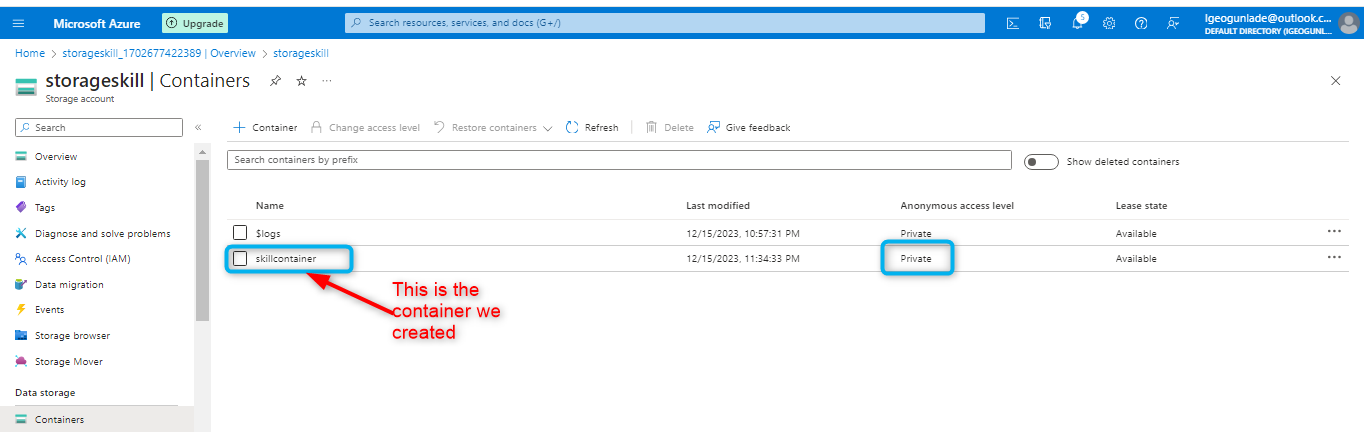The width and height of the screenshot is (1364, 432).
Task: Click Change access level
Action: tap(365, 127)
